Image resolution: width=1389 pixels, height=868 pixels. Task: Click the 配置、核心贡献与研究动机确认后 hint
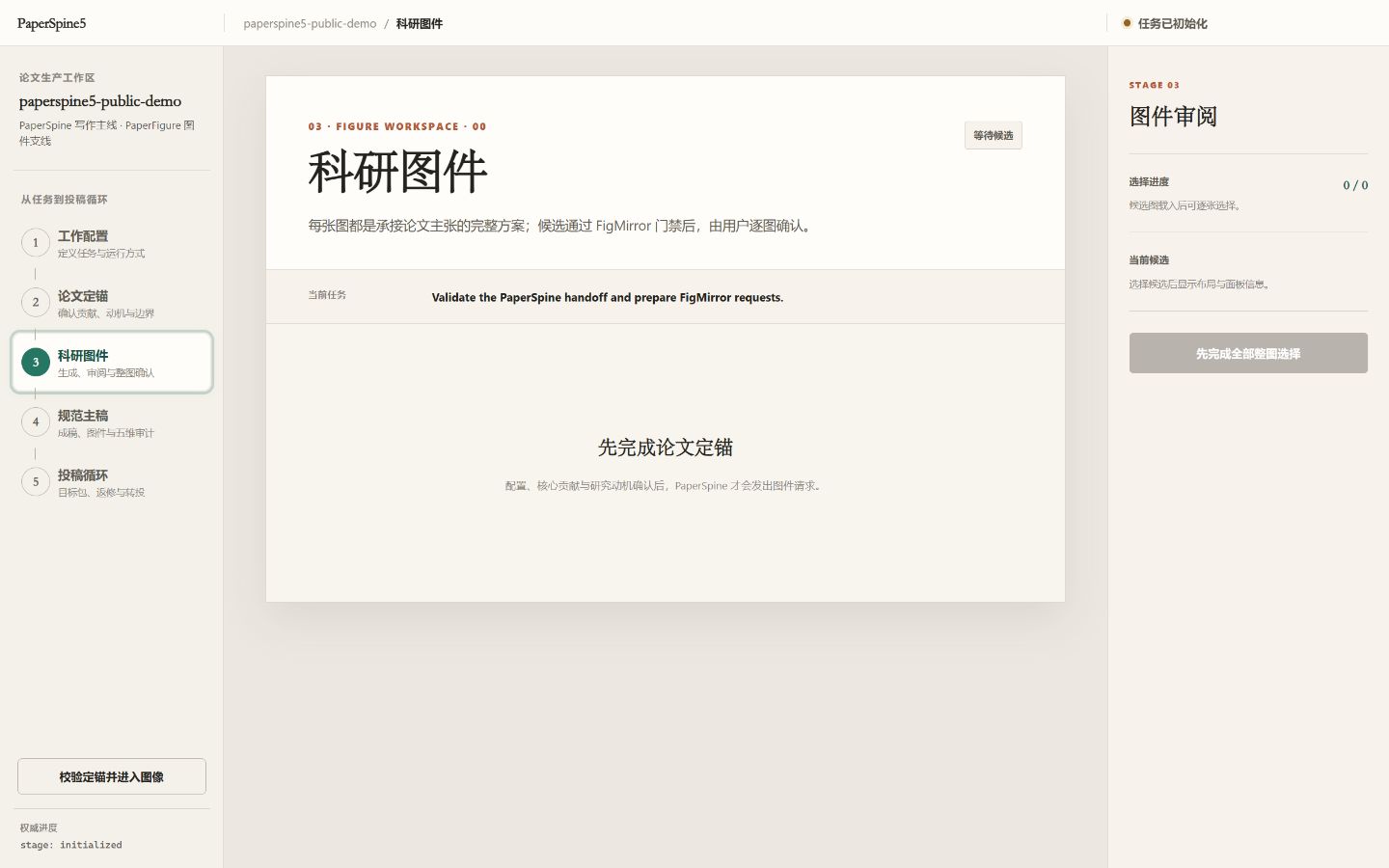[666, 486]
